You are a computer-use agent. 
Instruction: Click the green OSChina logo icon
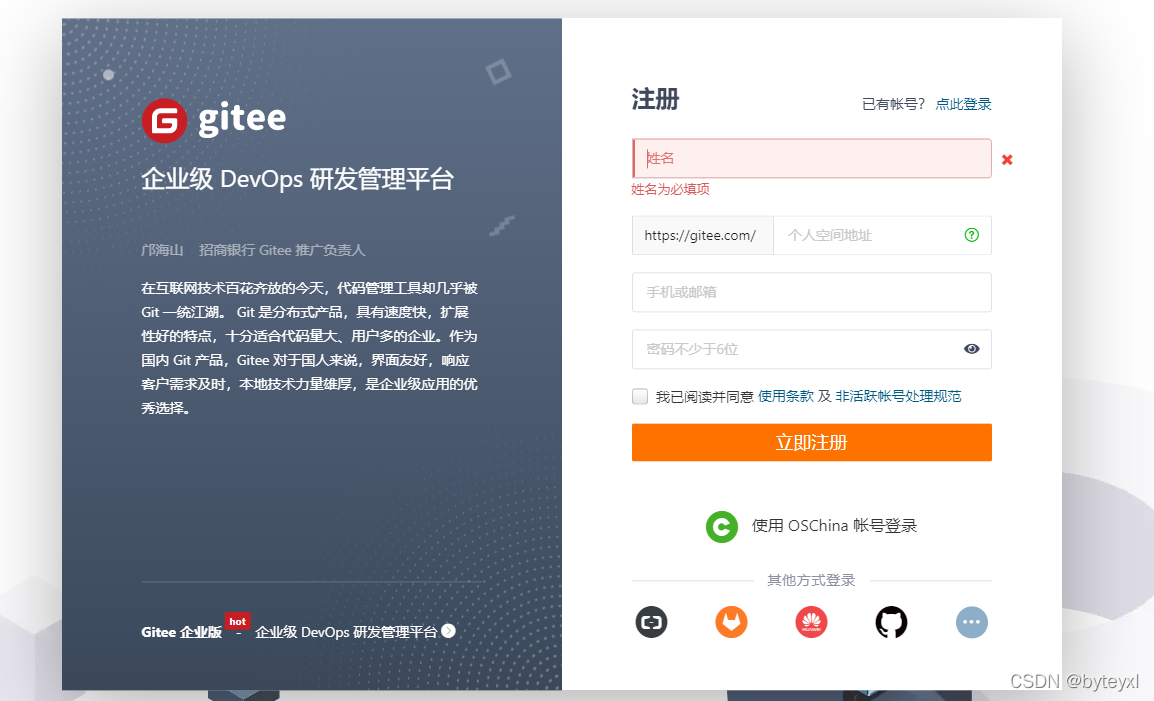722,526
